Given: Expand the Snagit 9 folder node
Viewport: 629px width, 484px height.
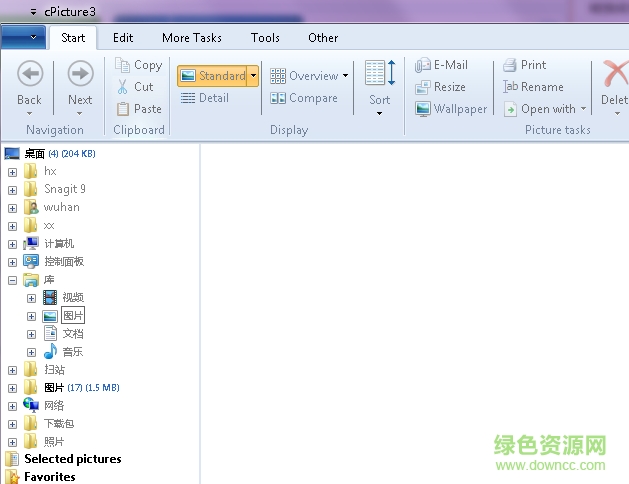Looking at the screenshot, I should coord(13,190).
